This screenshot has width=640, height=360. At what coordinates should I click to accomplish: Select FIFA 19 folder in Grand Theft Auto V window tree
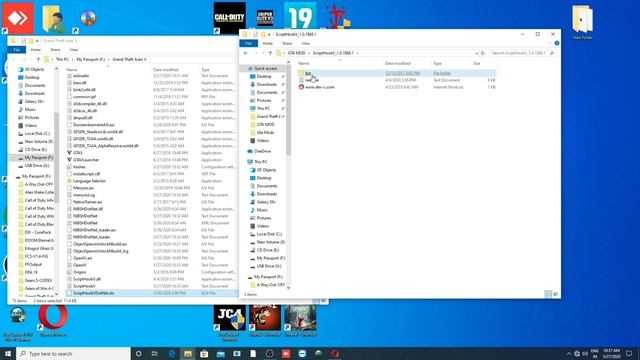coord(31,272)
